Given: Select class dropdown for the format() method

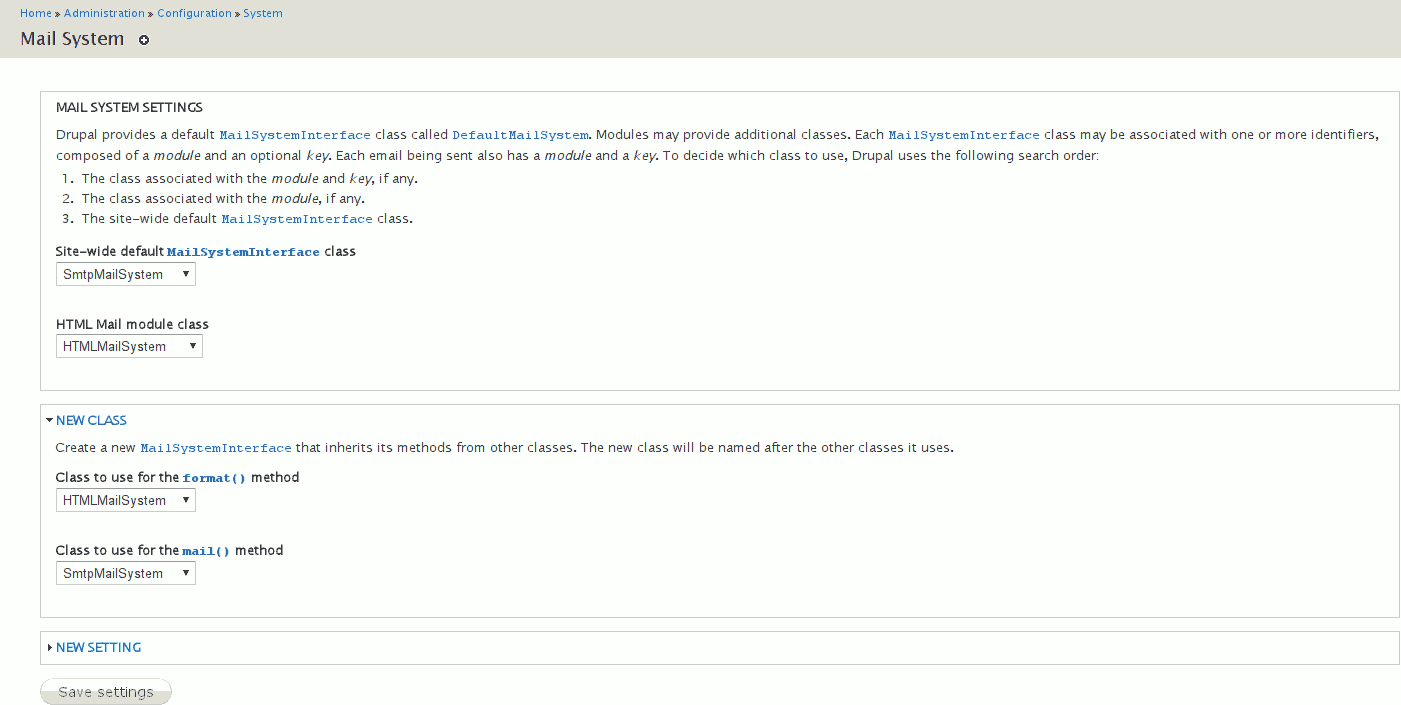Looking at the screenshot, I should click(x=126, y=500).
